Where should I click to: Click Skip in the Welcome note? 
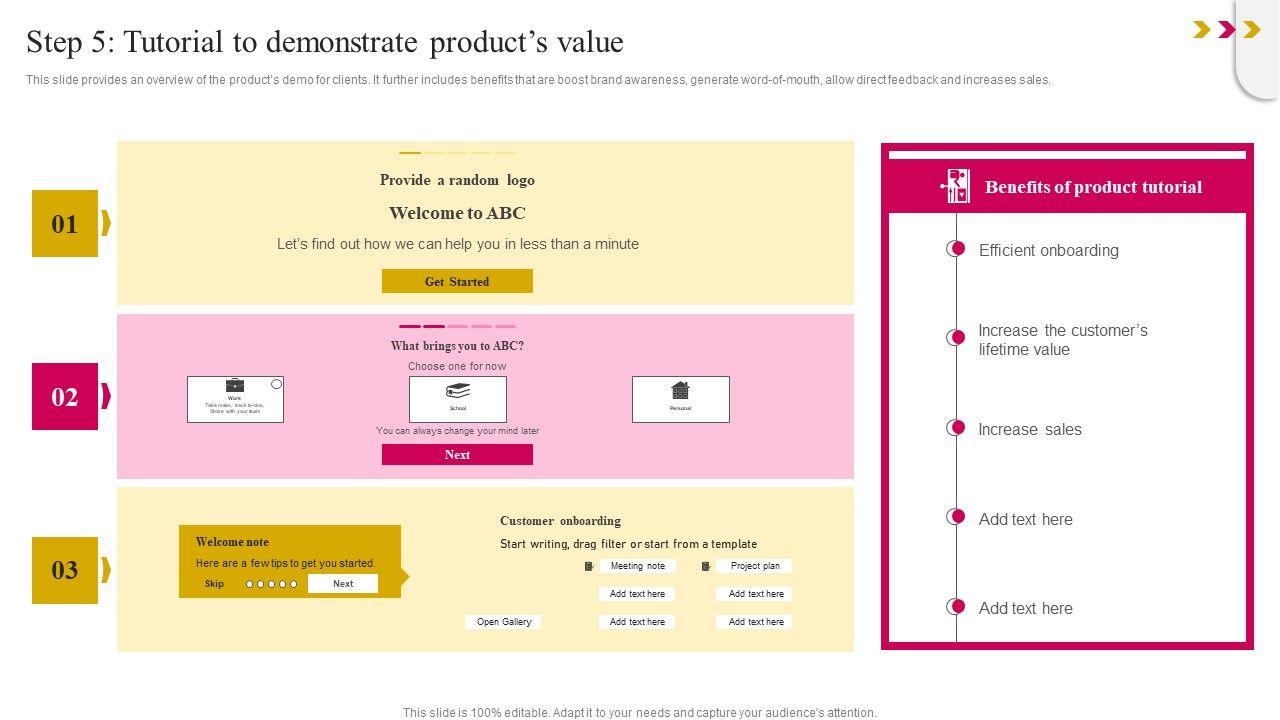click(214, 584)
